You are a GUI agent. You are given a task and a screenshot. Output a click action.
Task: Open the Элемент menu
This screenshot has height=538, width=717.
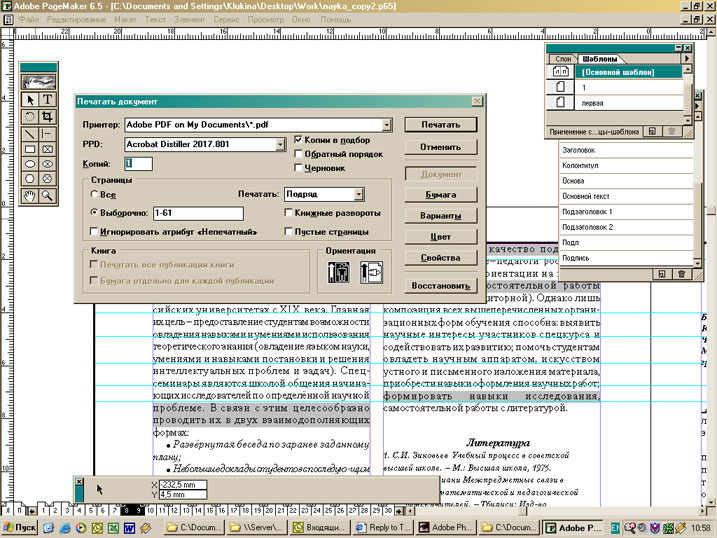tap(189, 20)
